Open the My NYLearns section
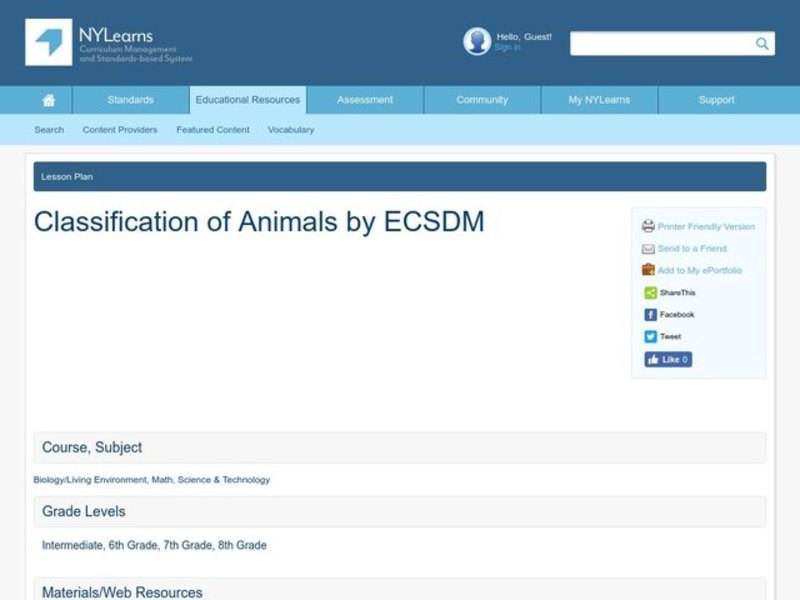Image resolution: width=800 pixels, height=600 pixels. [599, 100]
